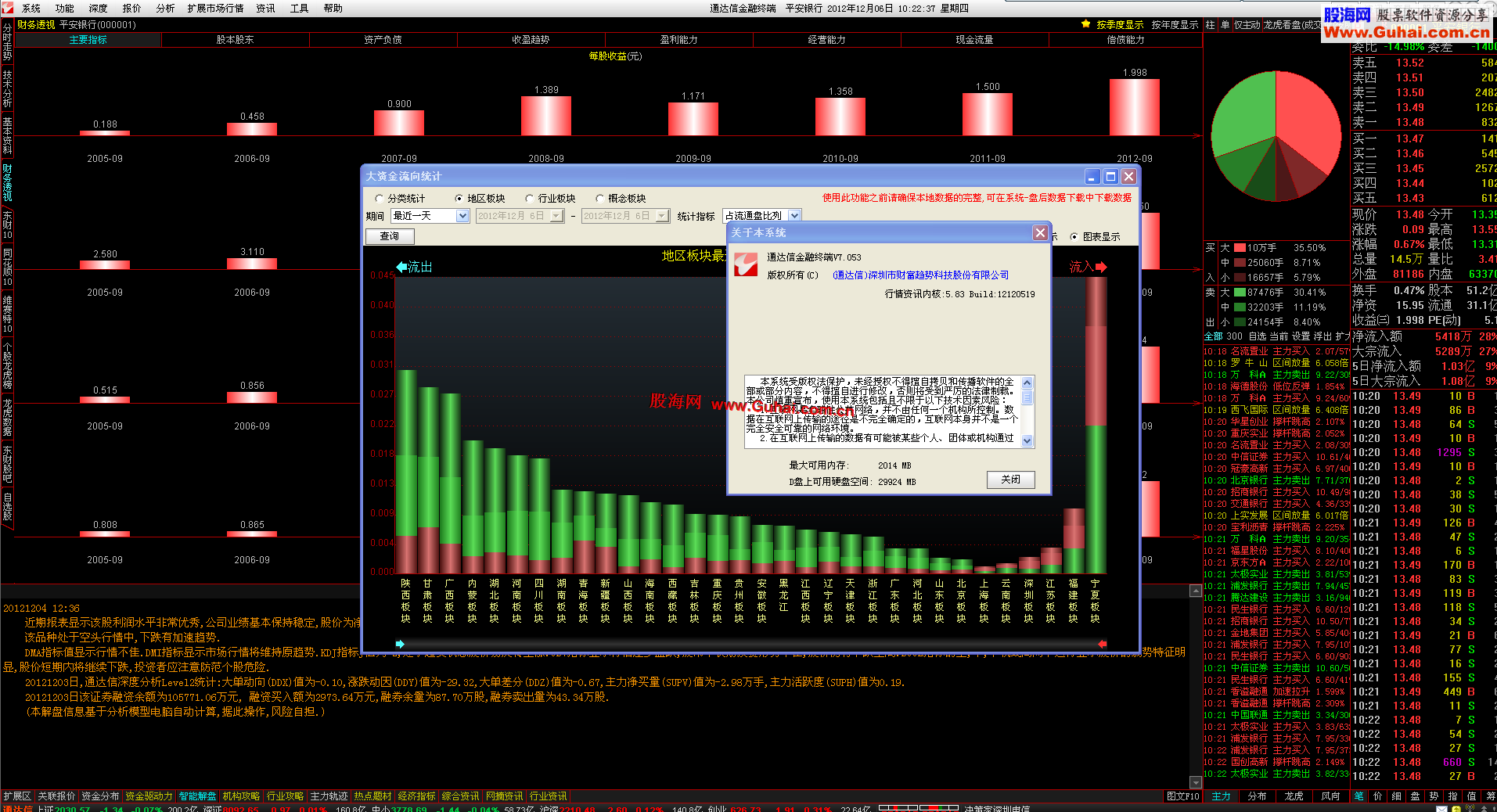Click scroll-down arrow of analysis text panel
1497x812 pixels.
click(1195, 782)
